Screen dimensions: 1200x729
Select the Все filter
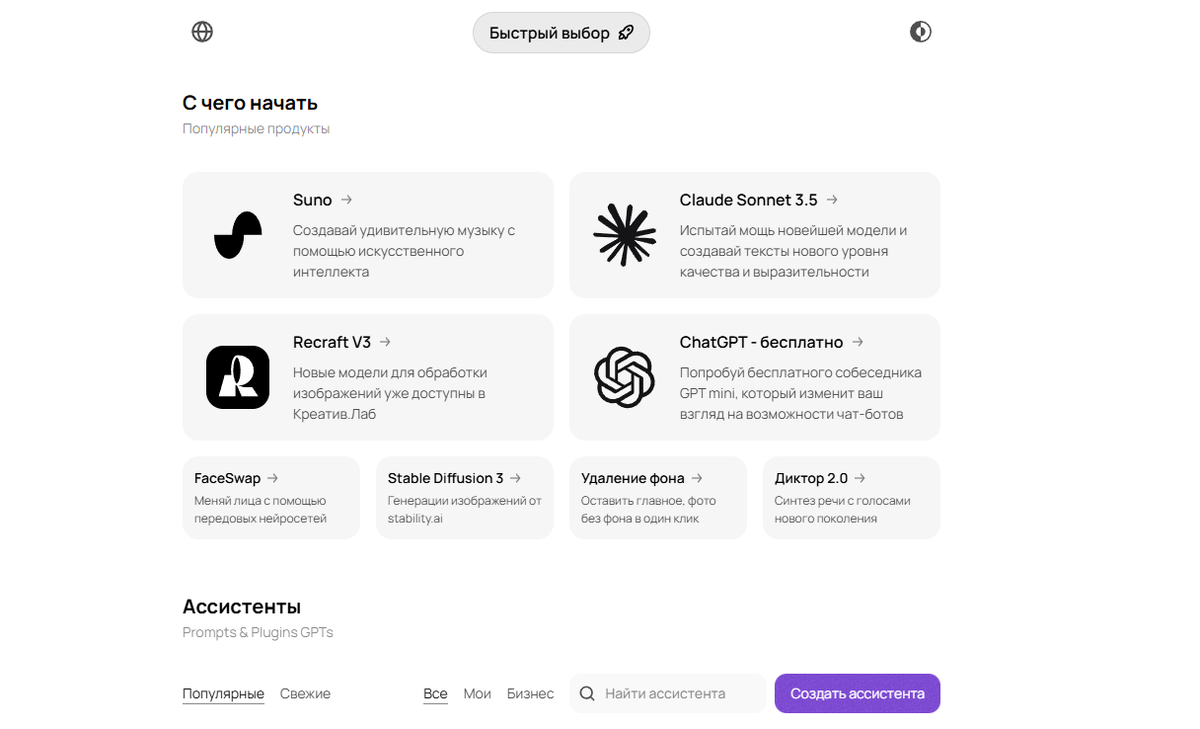tap(435, 693)
